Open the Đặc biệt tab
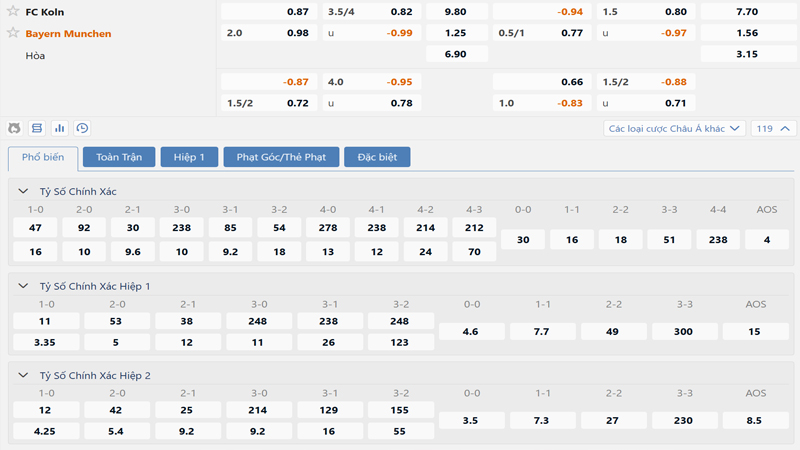 (377, 157)
